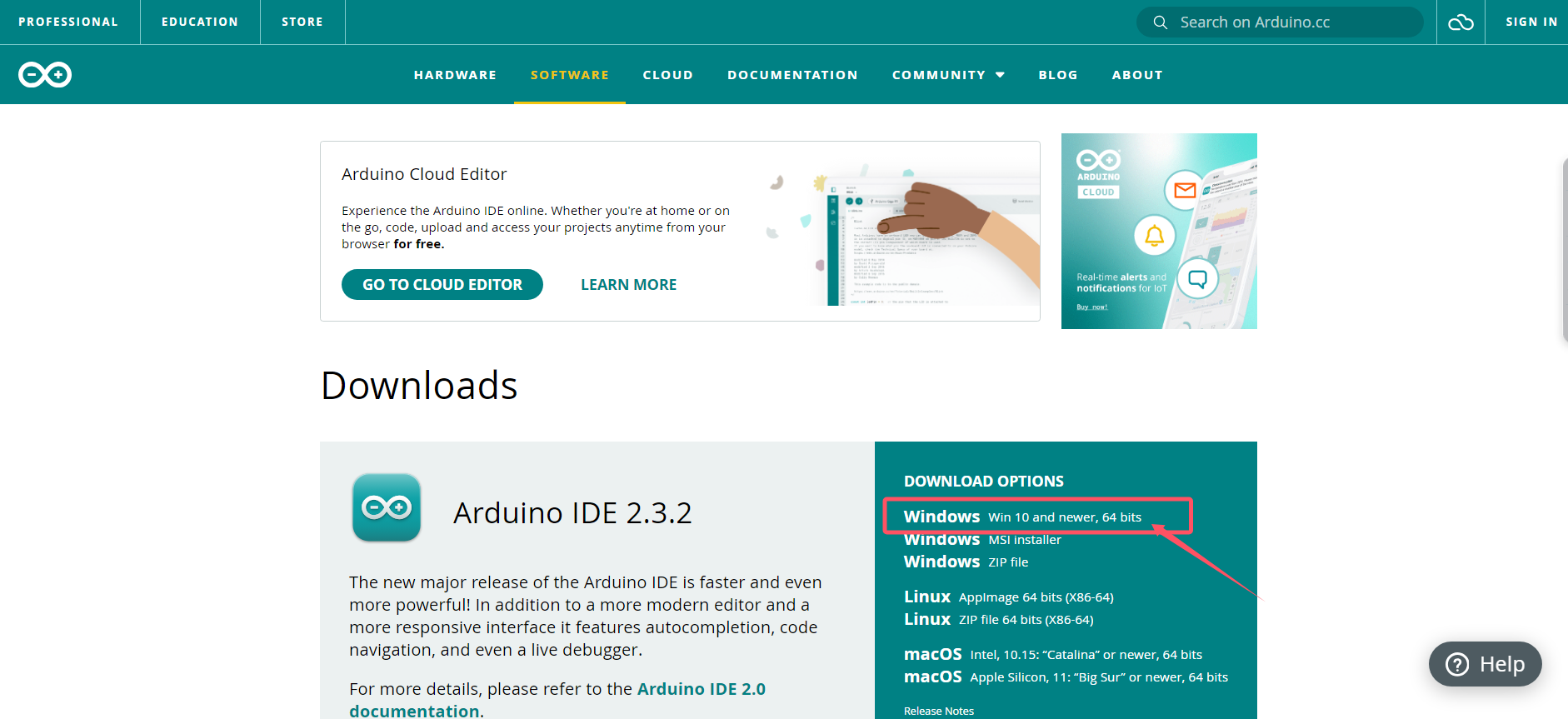Download Windows Win 10 and newer installer

coord(1022,517)
